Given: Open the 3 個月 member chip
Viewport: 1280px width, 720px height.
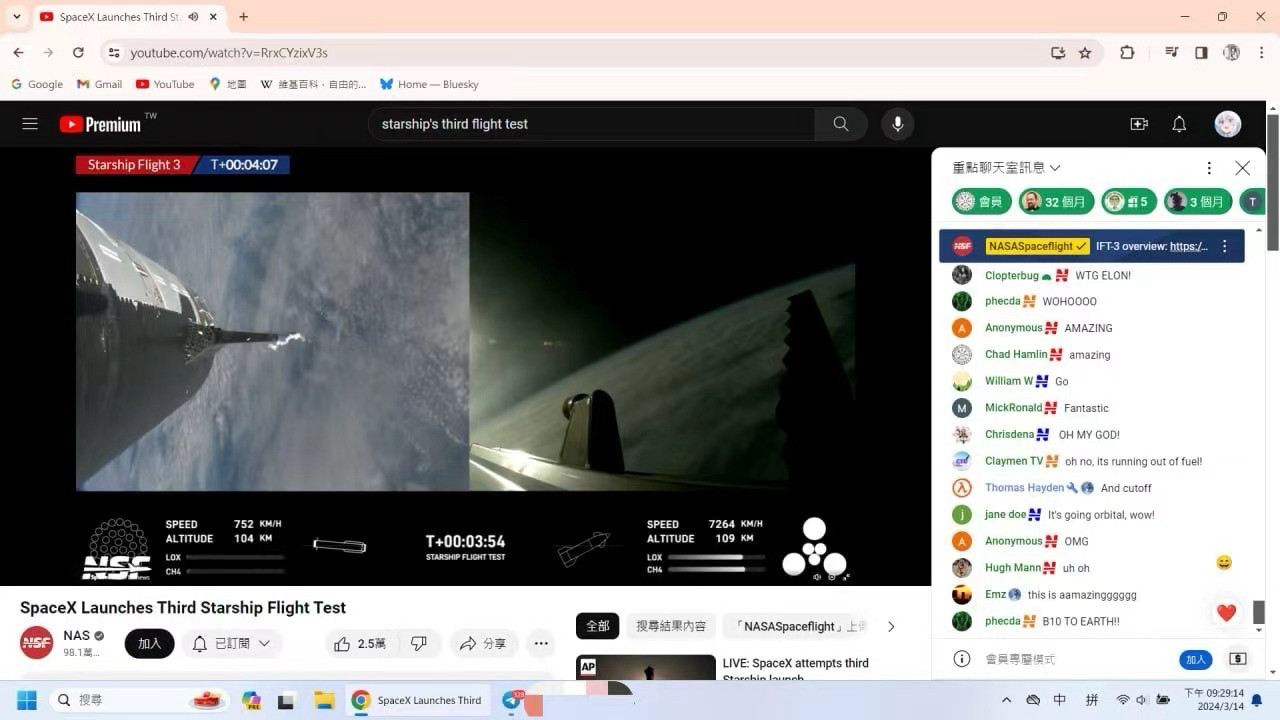Looking at the screenshot, I should point(1197,201).
